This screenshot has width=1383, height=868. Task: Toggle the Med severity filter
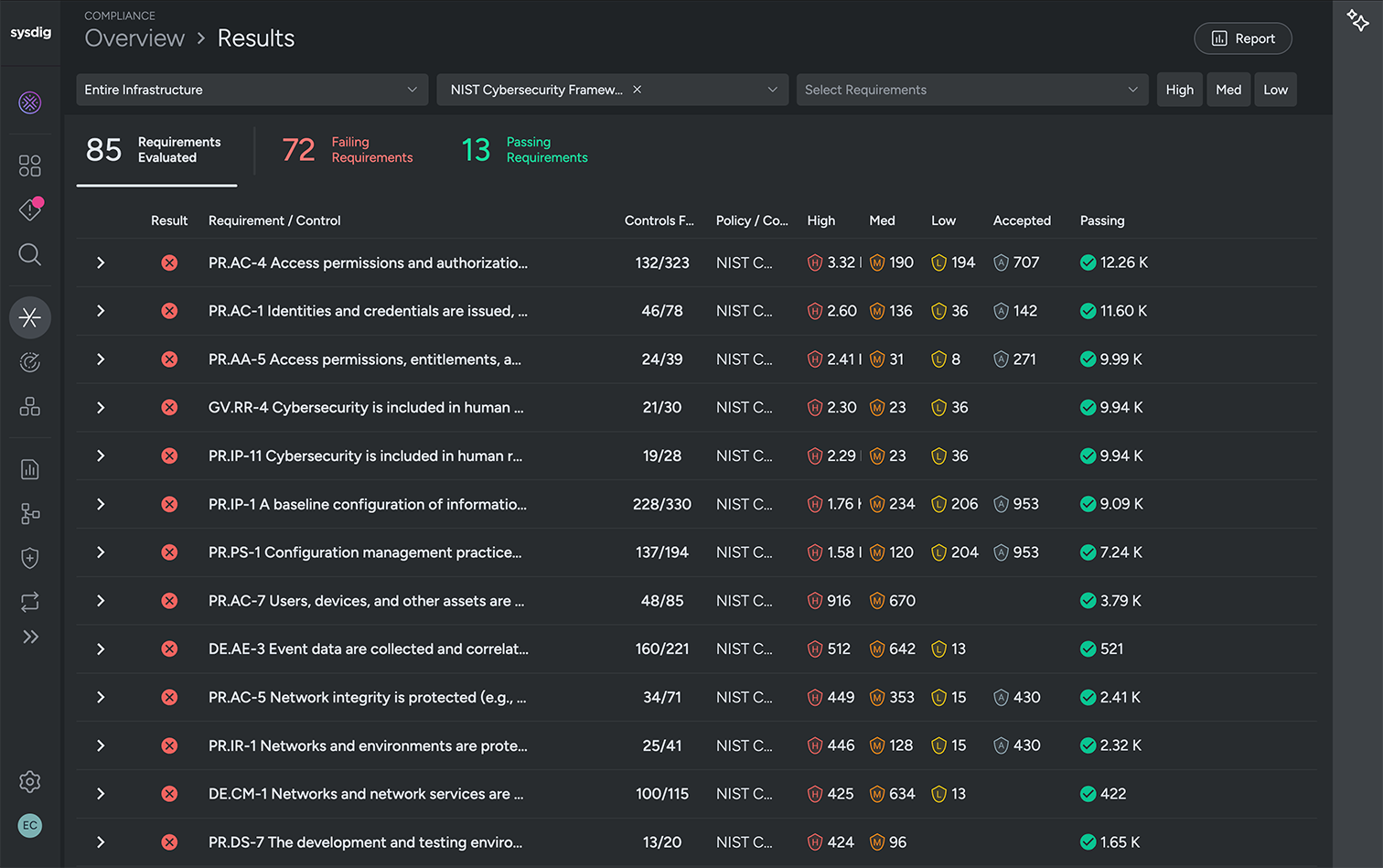(1228, 90)
